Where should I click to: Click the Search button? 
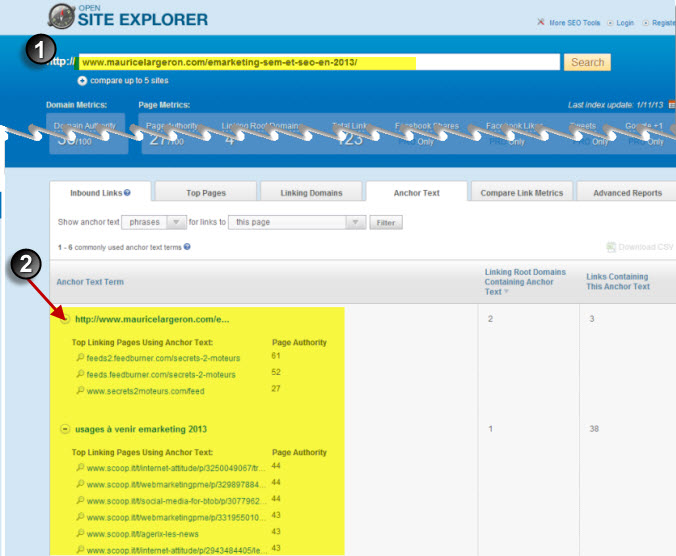pos(587,62)
